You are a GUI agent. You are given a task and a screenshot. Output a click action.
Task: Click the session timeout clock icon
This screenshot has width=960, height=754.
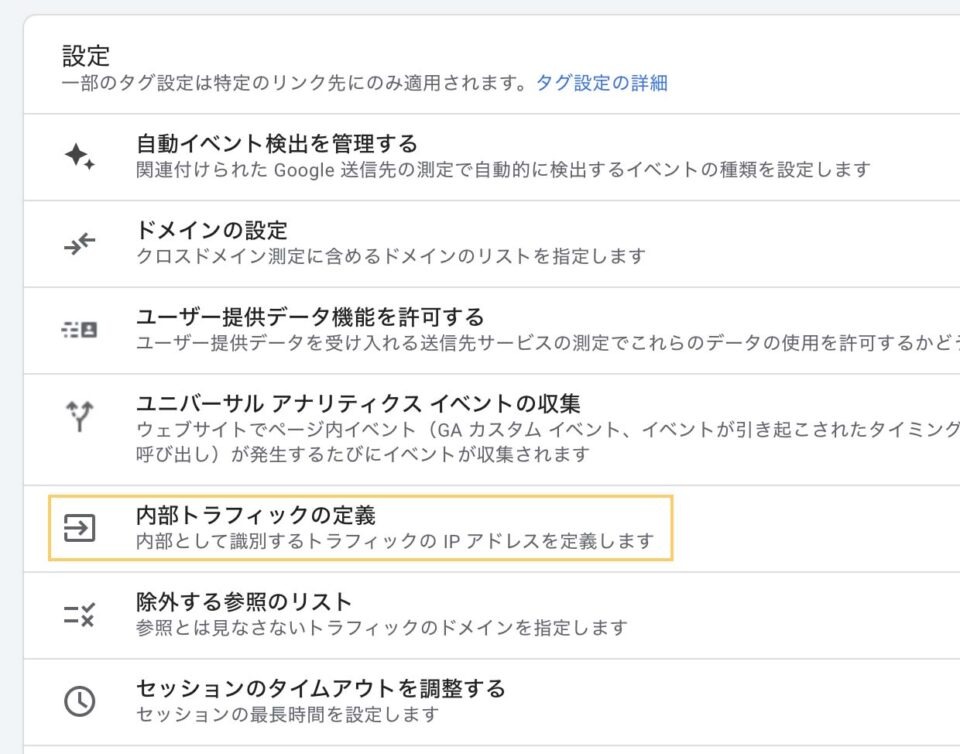tap(80, 701)
